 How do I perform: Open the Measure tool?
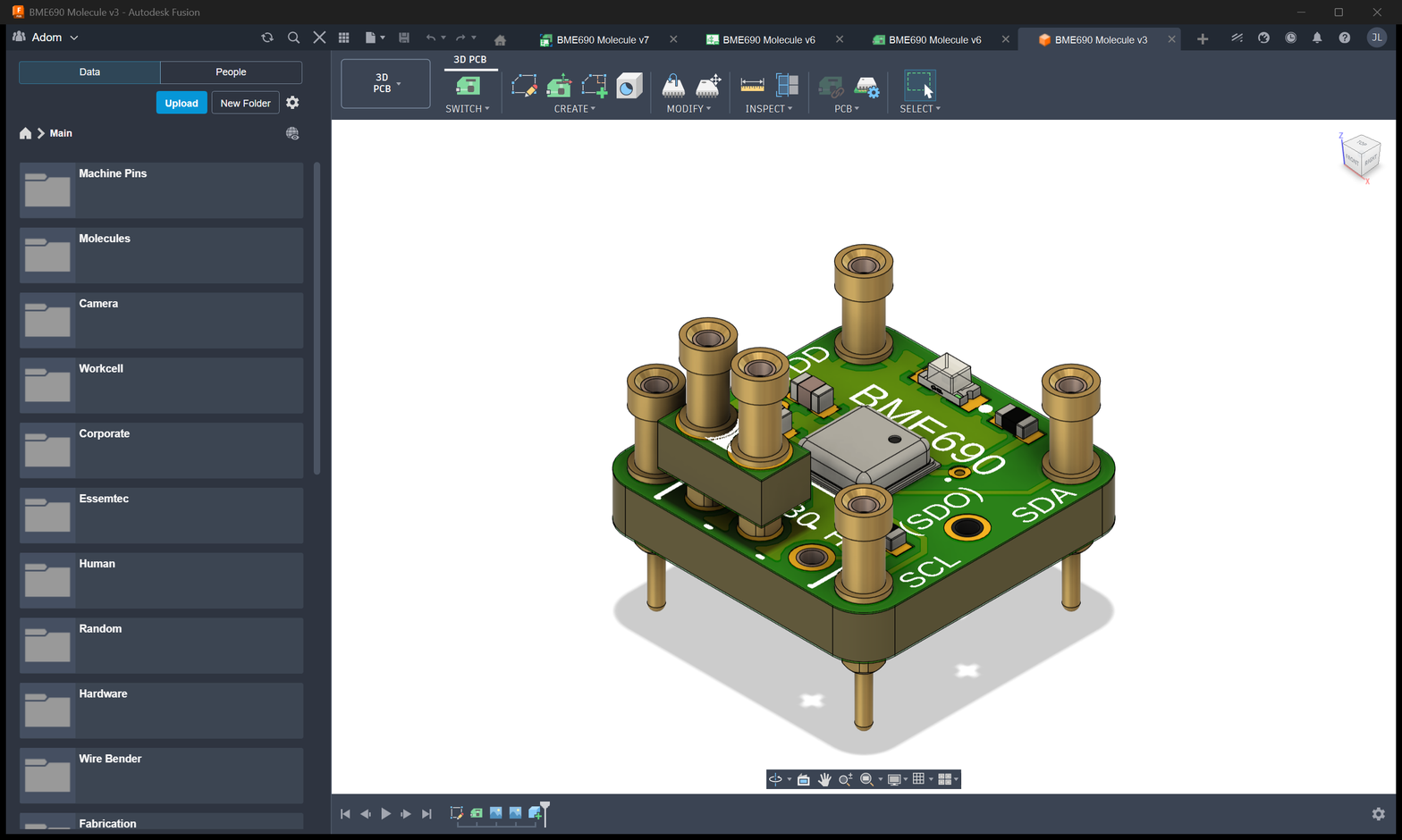[752, 86]
